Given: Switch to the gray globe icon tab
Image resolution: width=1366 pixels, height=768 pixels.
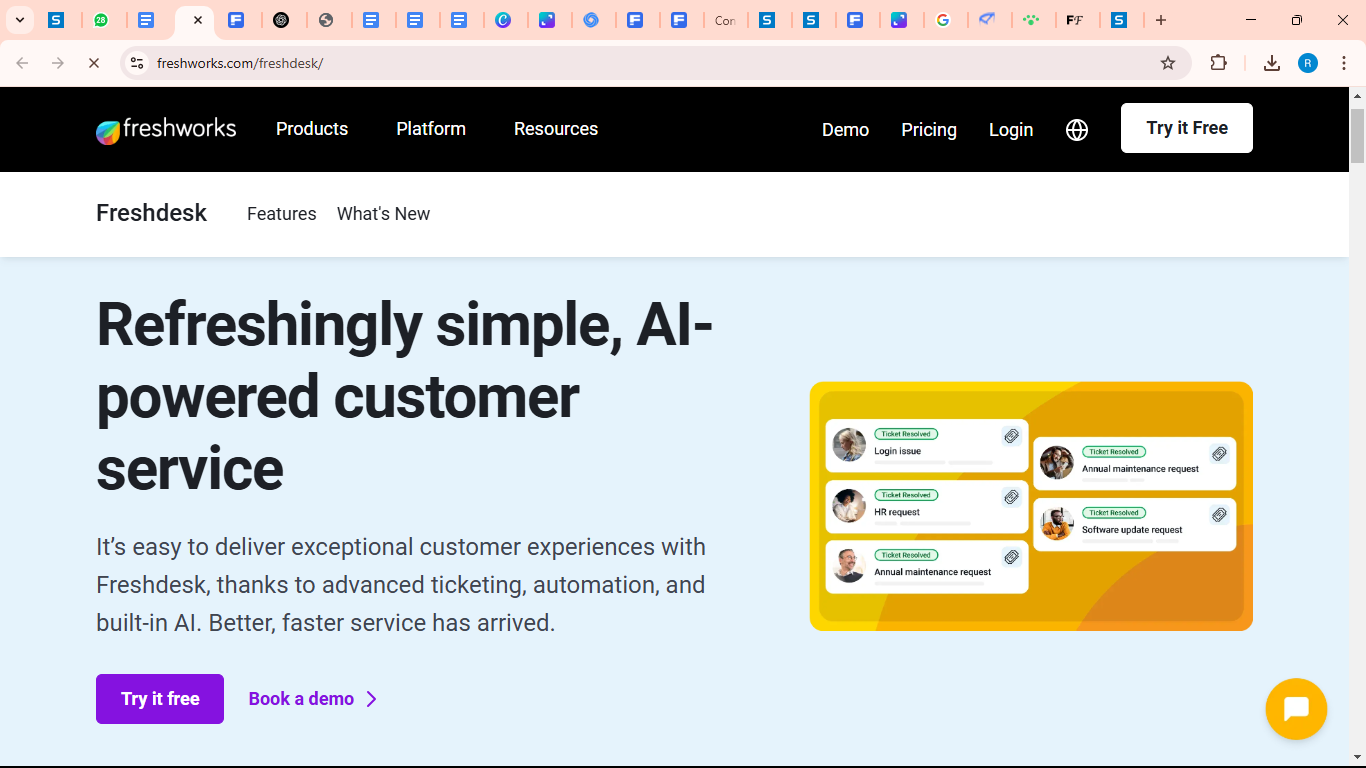Looking at the screenshot, I should click(x=326, y=20).
